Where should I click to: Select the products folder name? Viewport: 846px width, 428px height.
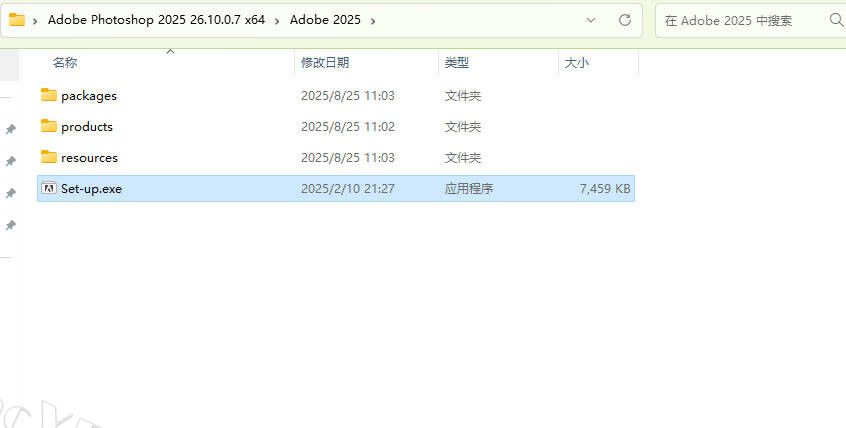pos(87,127)
